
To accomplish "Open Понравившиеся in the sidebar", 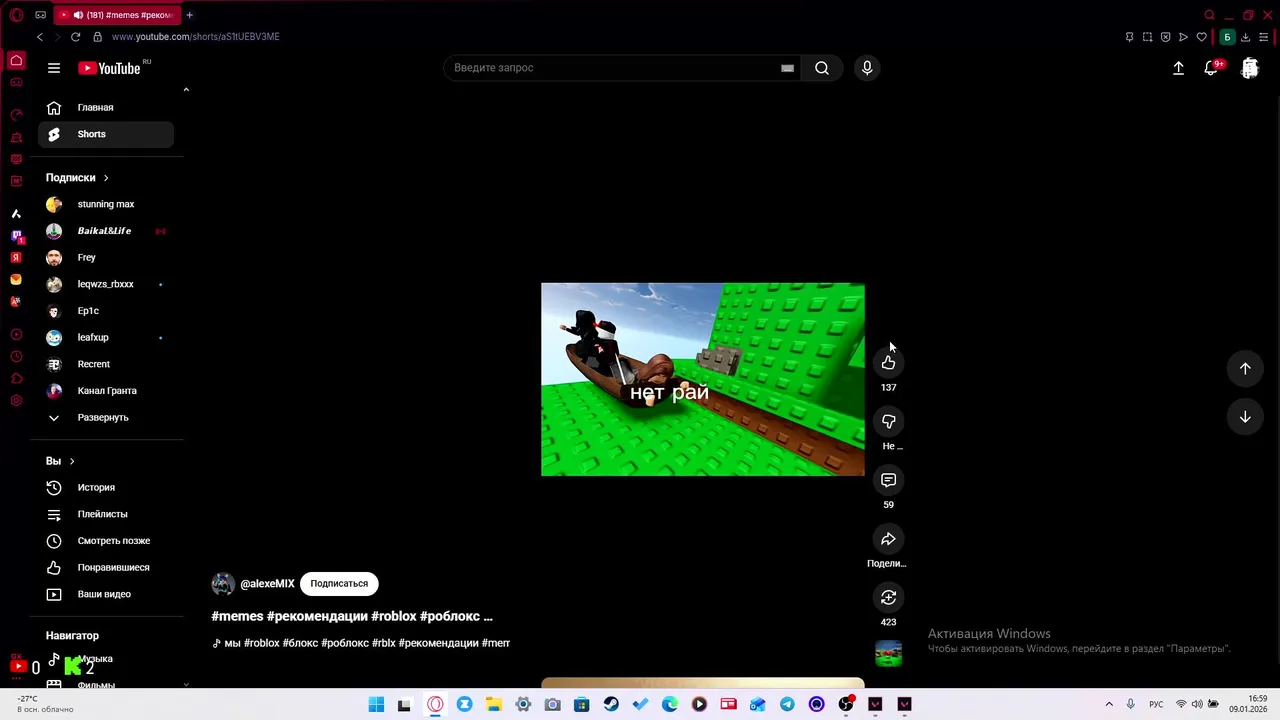I will pos(106,567).
